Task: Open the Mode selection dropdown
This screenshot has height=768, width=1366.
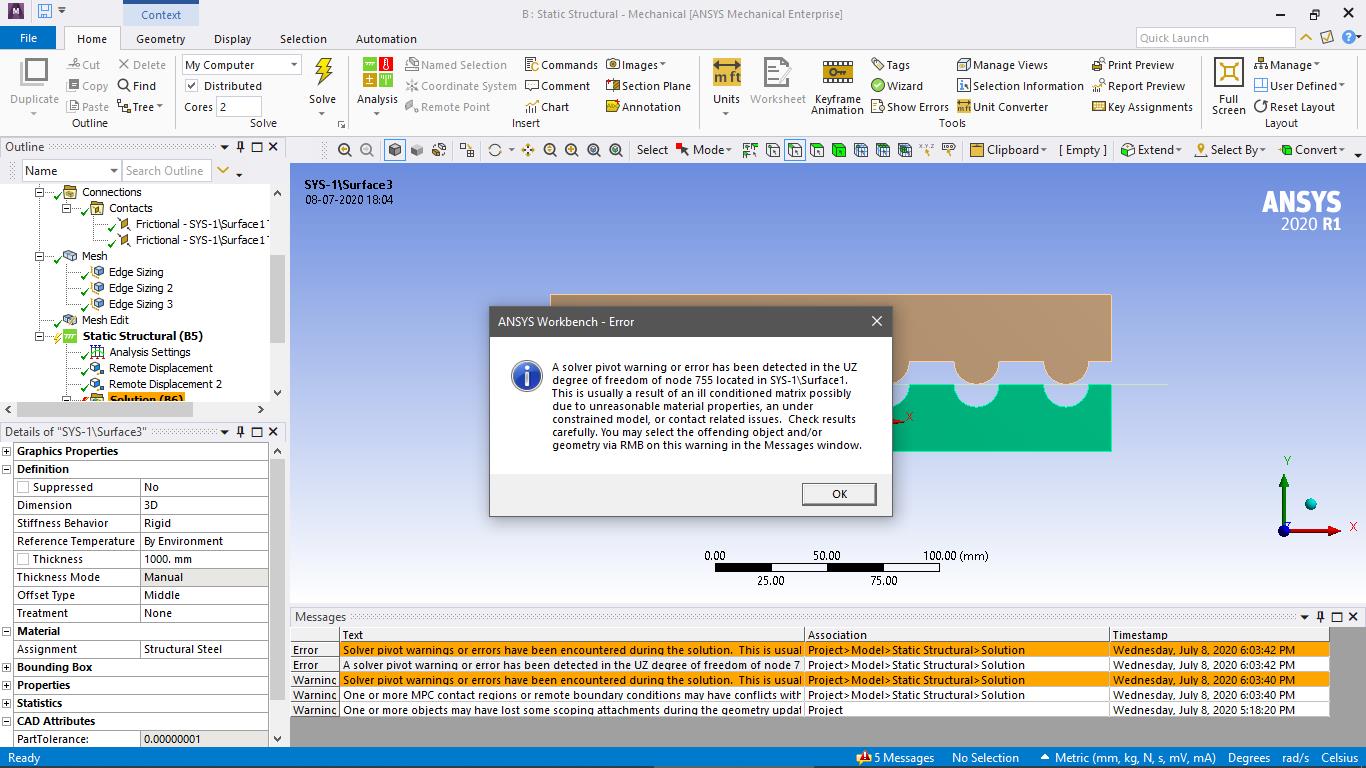Action: tap(704, 150)
